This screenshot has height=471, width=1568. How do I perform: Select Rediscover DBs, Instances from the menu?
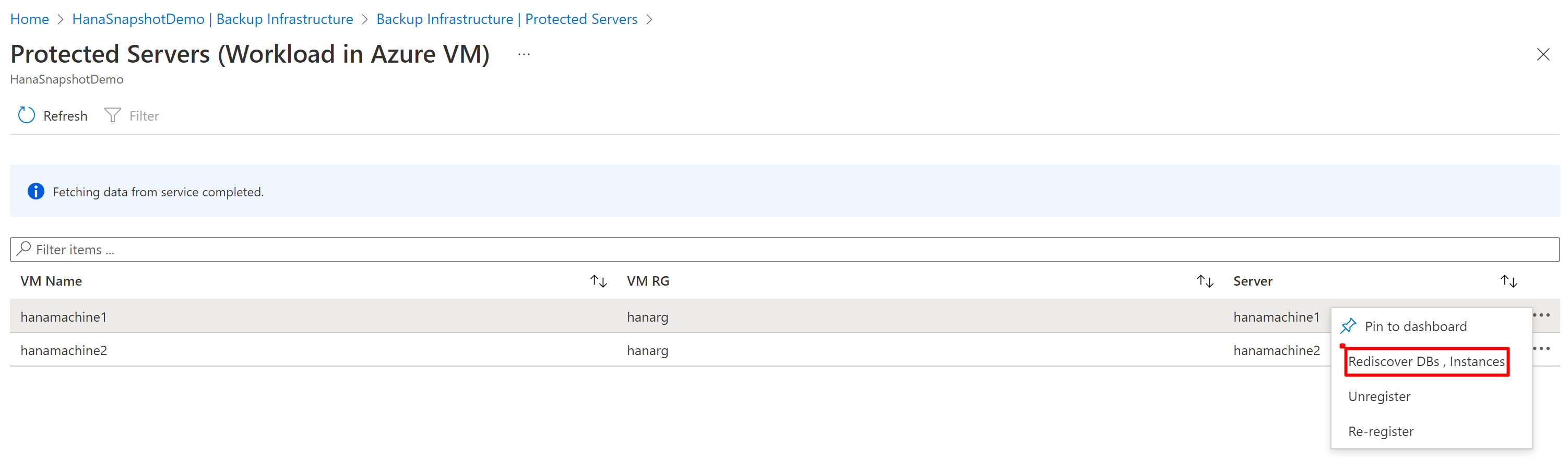click(1427, 361)
